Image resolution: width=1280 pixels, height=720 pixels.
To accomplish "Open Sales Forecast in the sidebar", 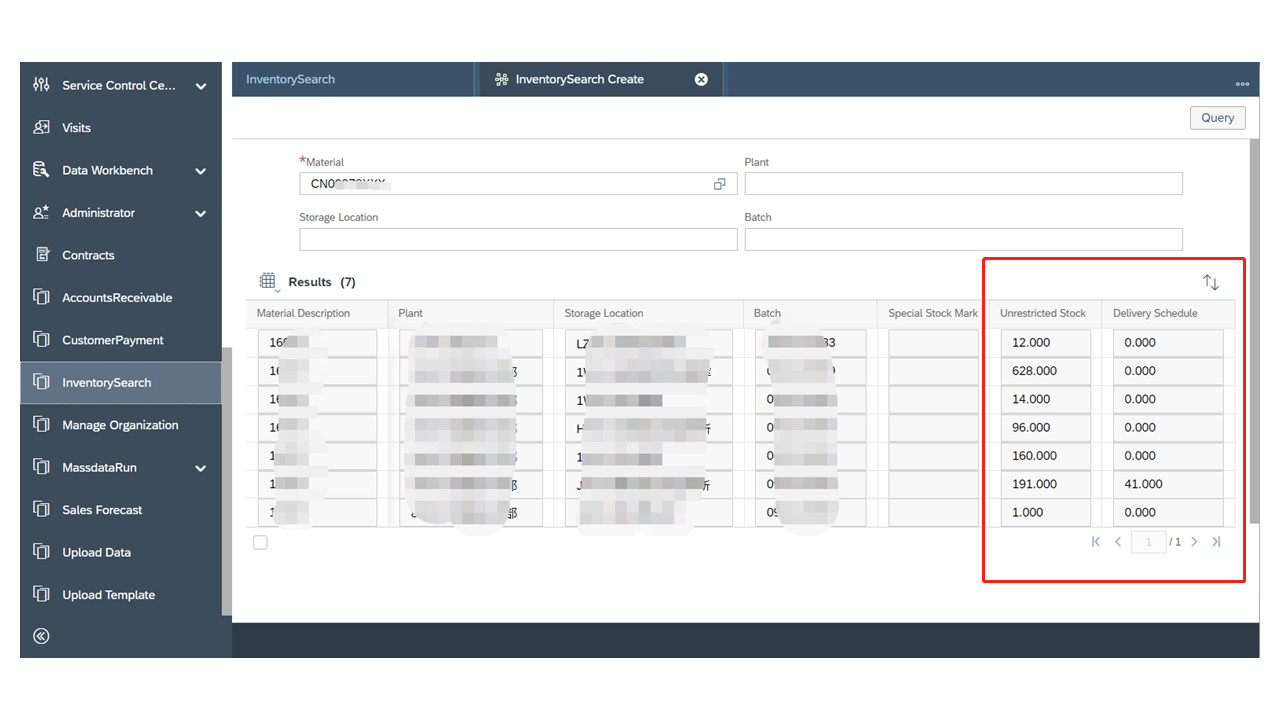I will (x=102, y=510).
